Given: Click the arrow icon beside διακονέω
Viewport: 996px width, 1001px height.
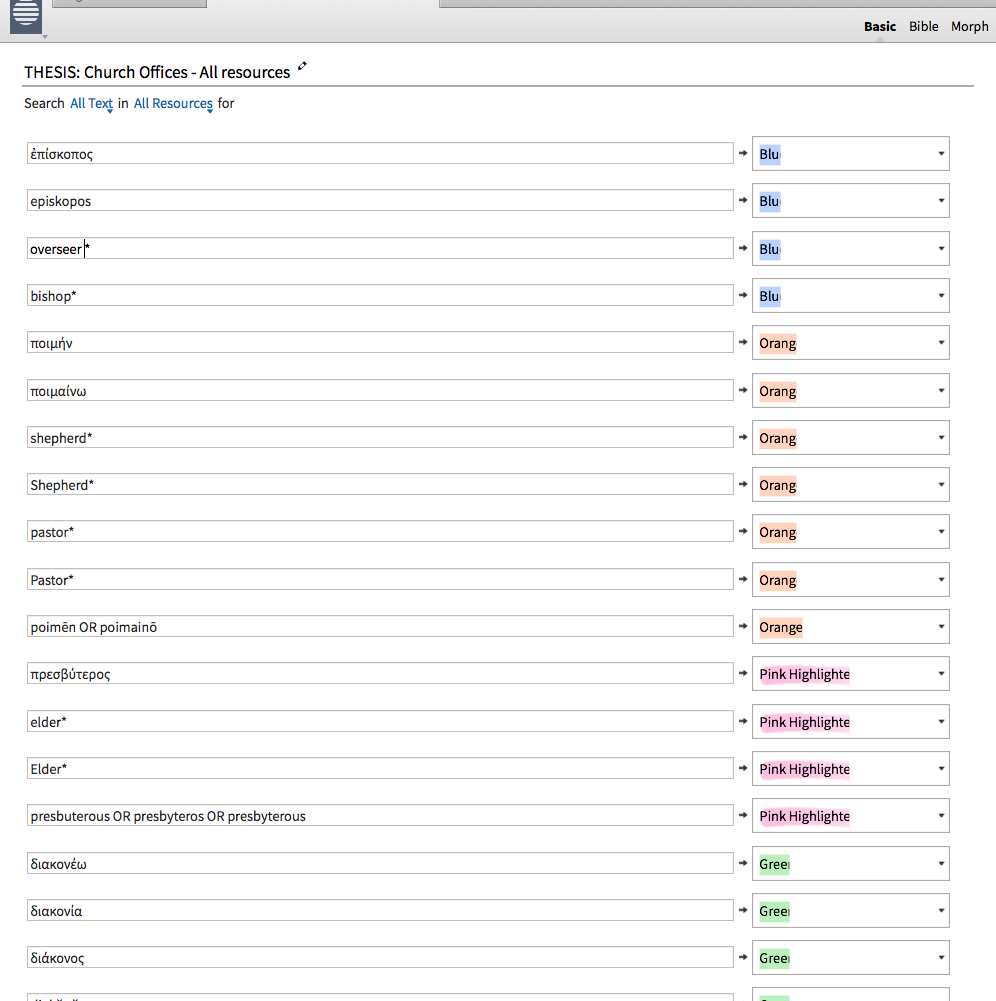Looking at the screenshot, I should click(x=742, y=863).
